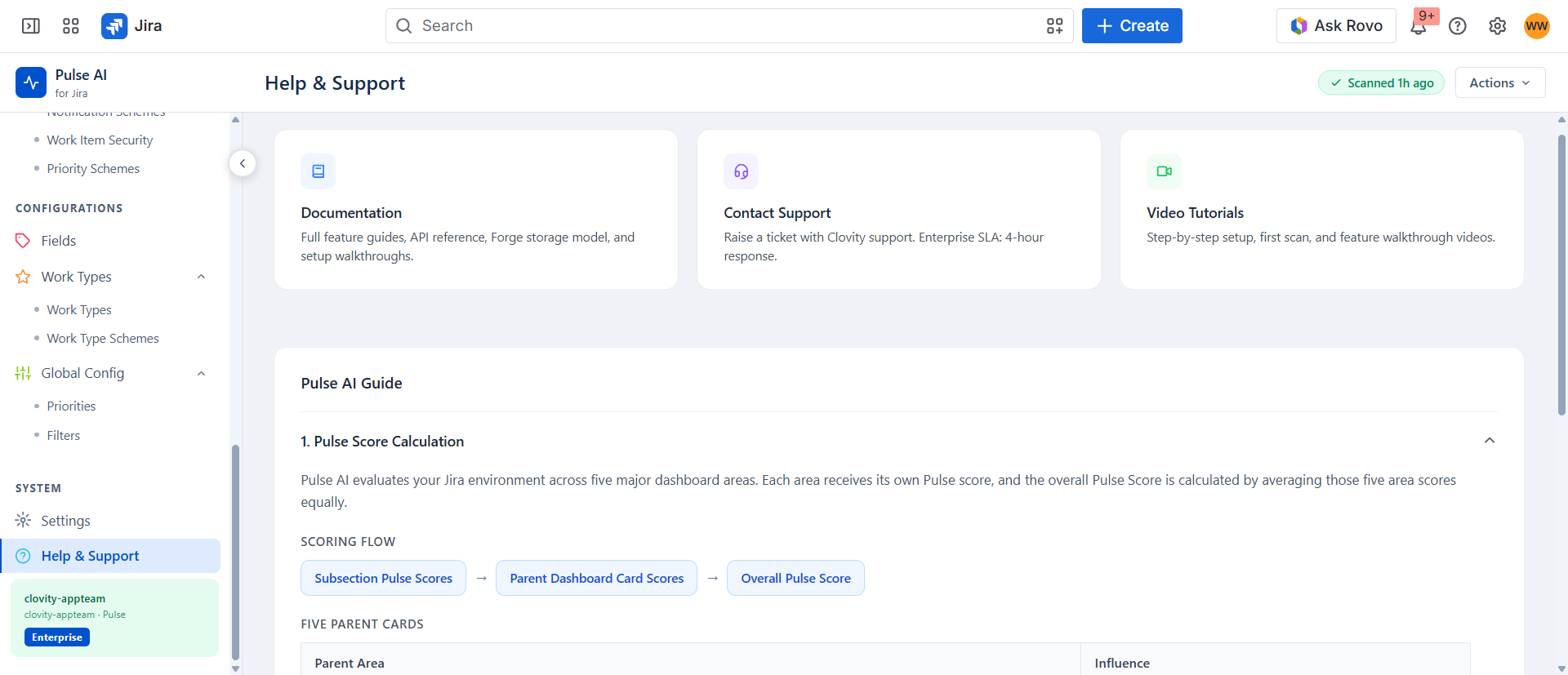Click the CONFIGURATIONS section label
1568x675 pixels.
point(69,208)
